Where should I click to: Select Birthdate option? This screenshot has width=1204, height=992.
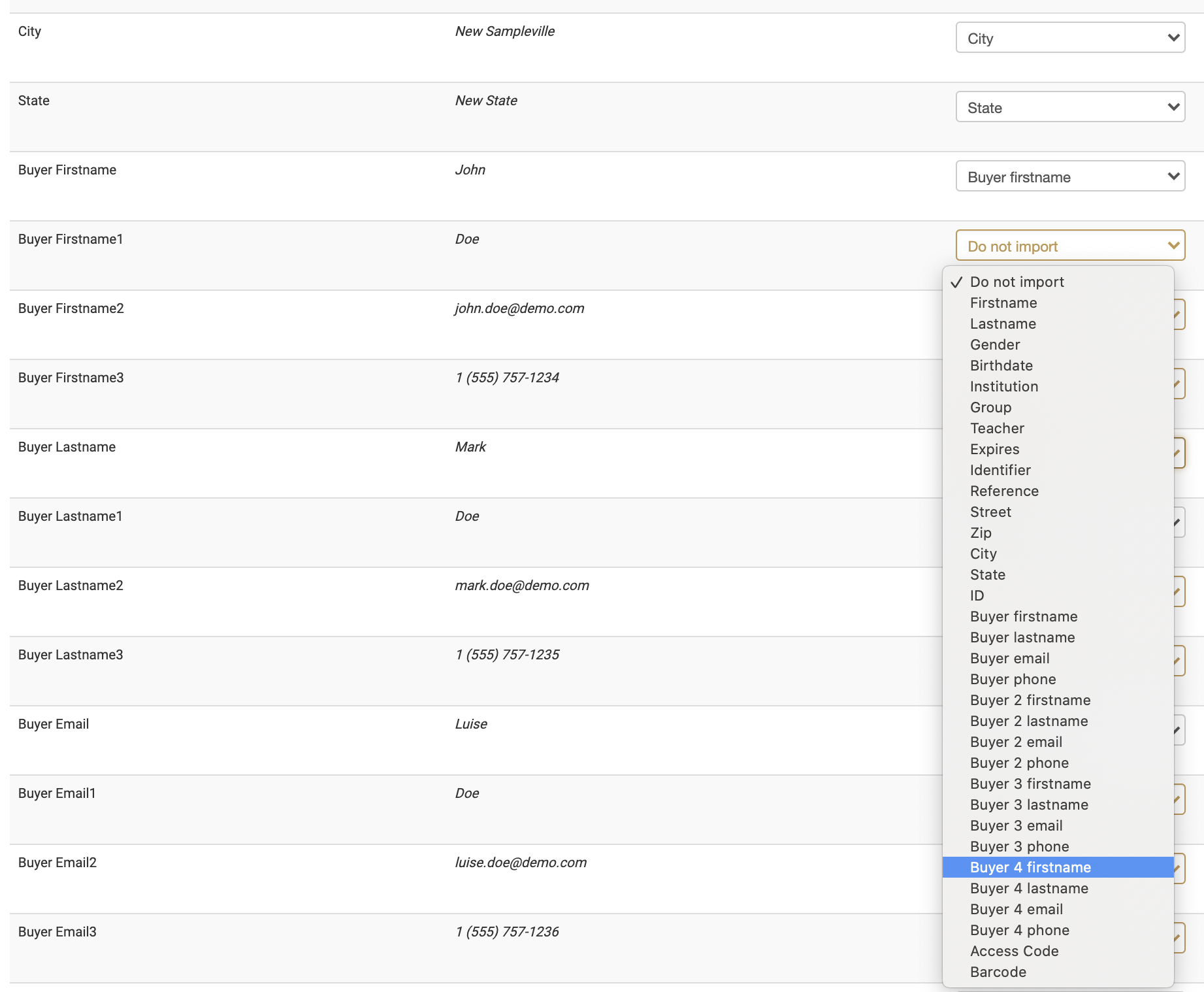[1058, 365]
